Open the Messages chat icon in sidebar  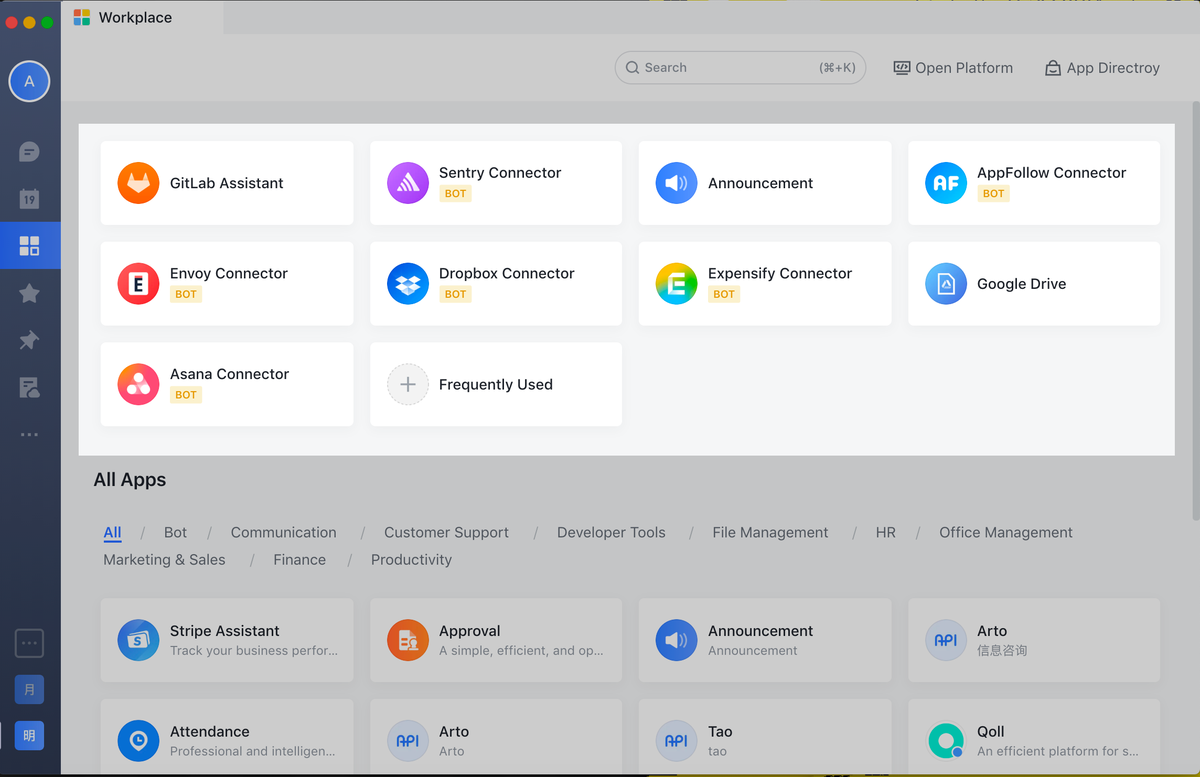[x=29, y=152]
